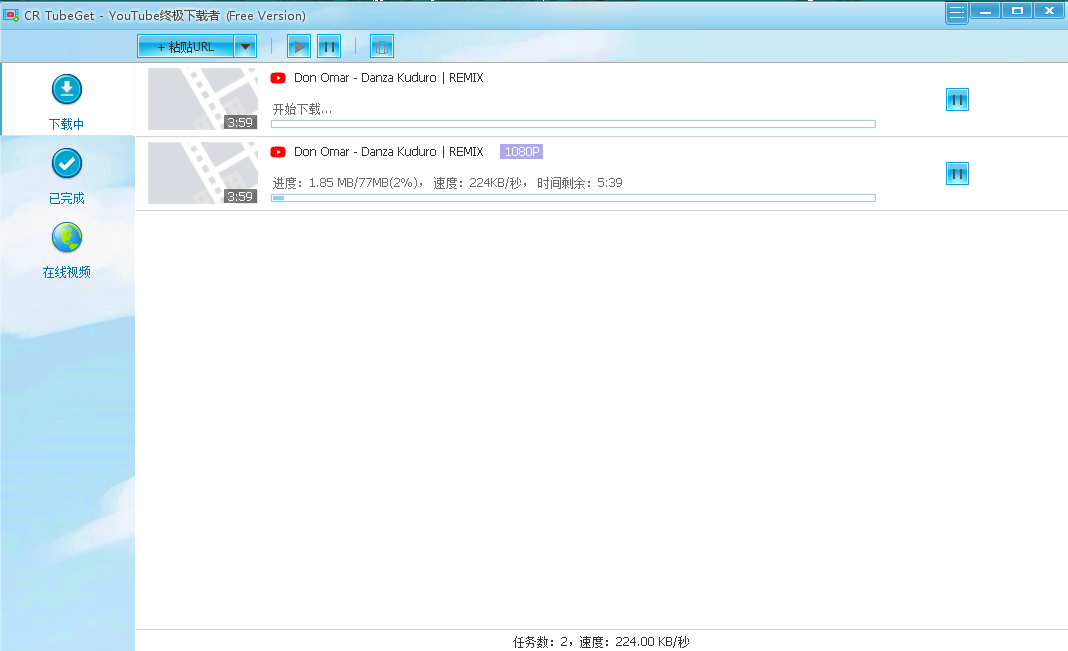The width and height of the screenshot is (1068, 651).
Task: Pause all downloads with toolbar pause icon
Action: tap(329, 47)
